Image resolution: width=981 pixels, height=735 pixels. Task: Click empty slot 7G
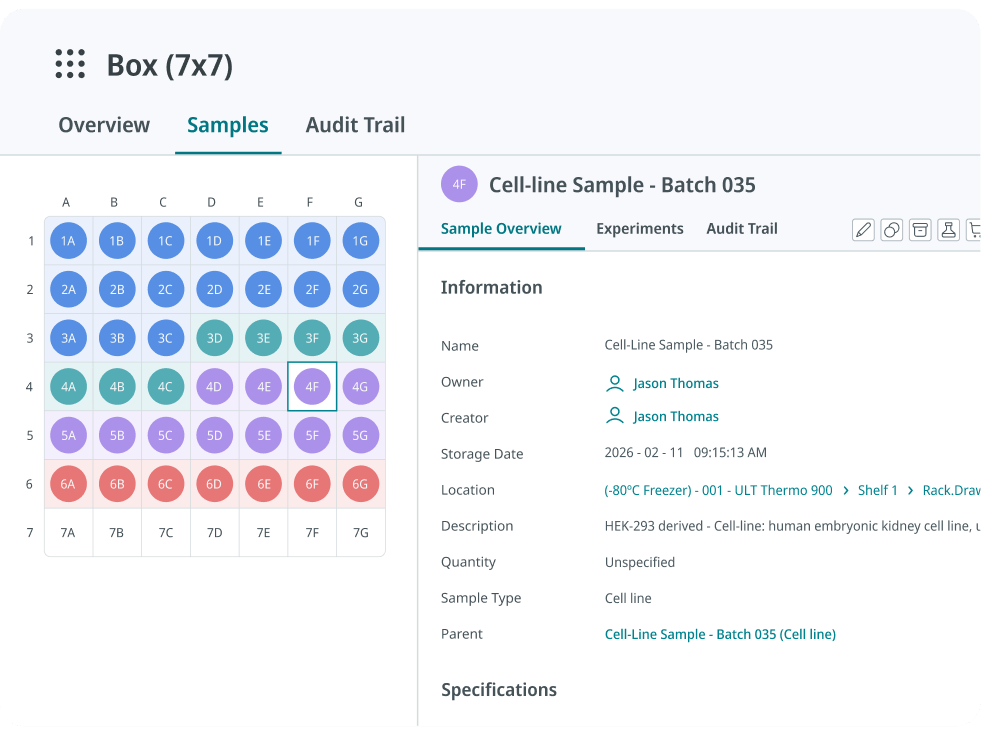tap(360, 532)
